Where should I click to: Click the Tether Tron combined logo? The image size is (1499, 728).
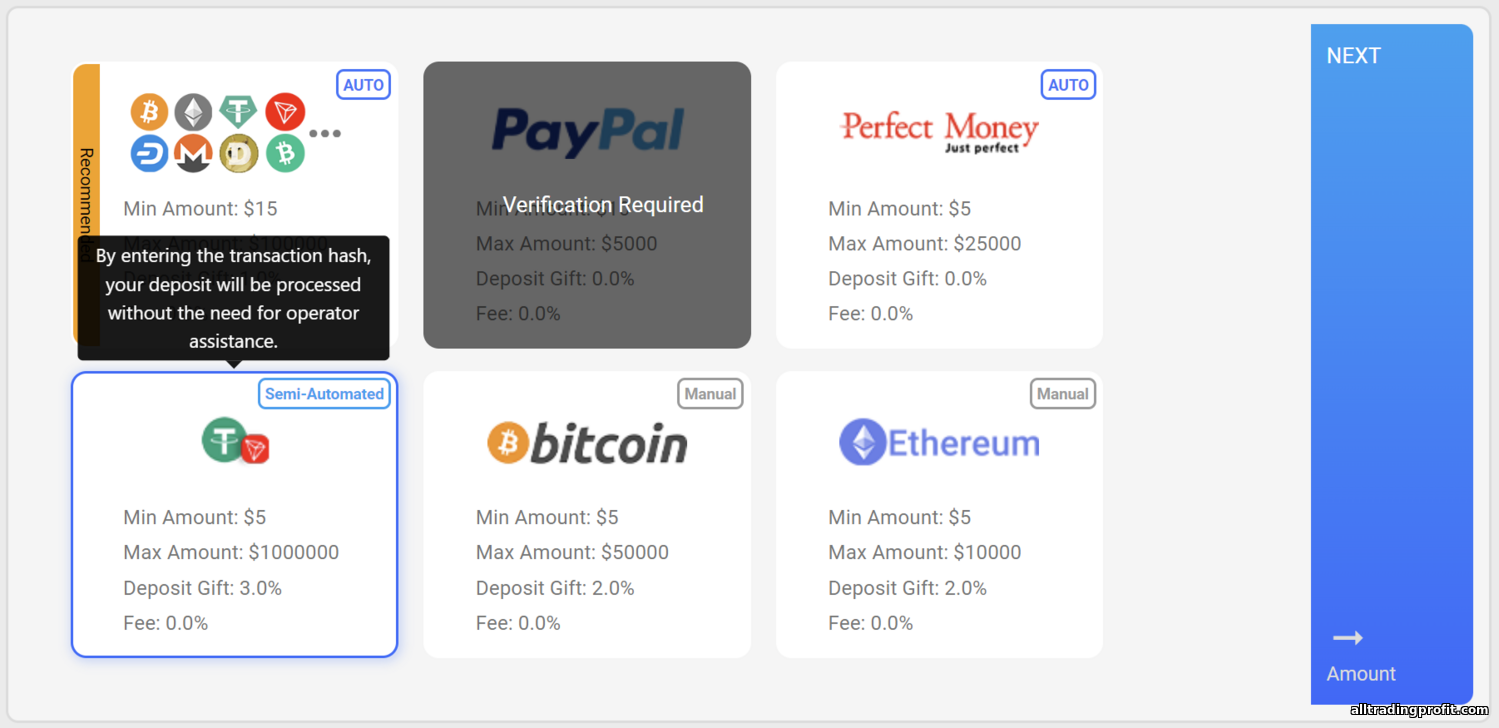coord(236,441)
